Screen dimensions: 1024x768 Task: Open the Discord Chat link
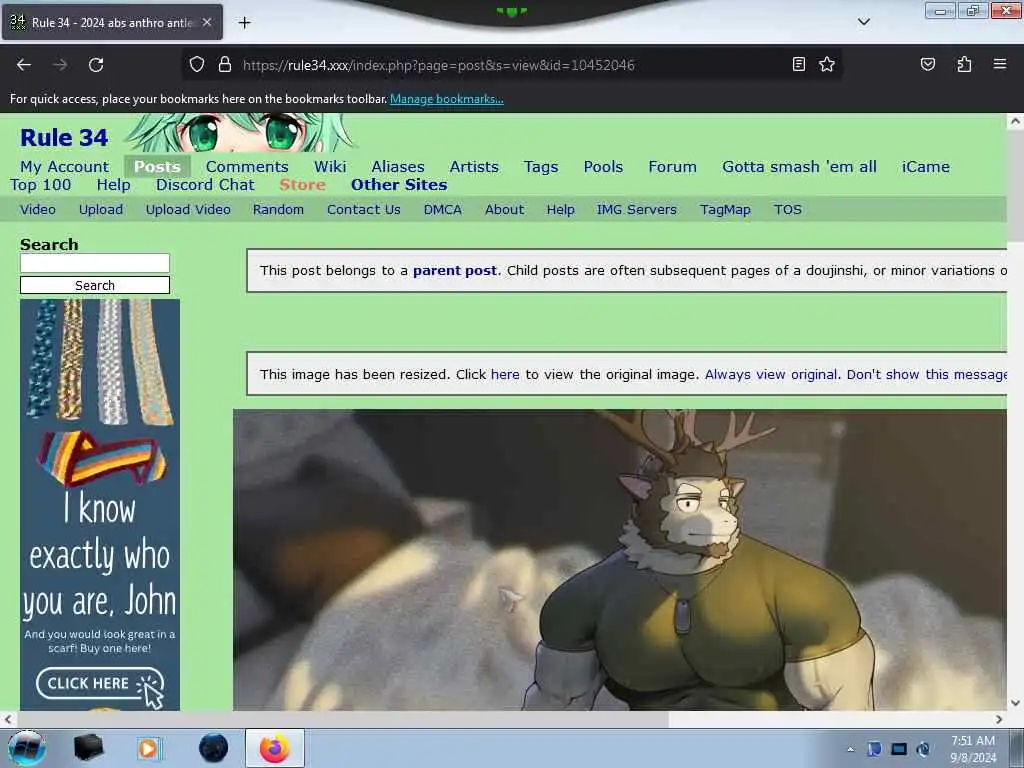pyautogui.click(x=205, y=185)
